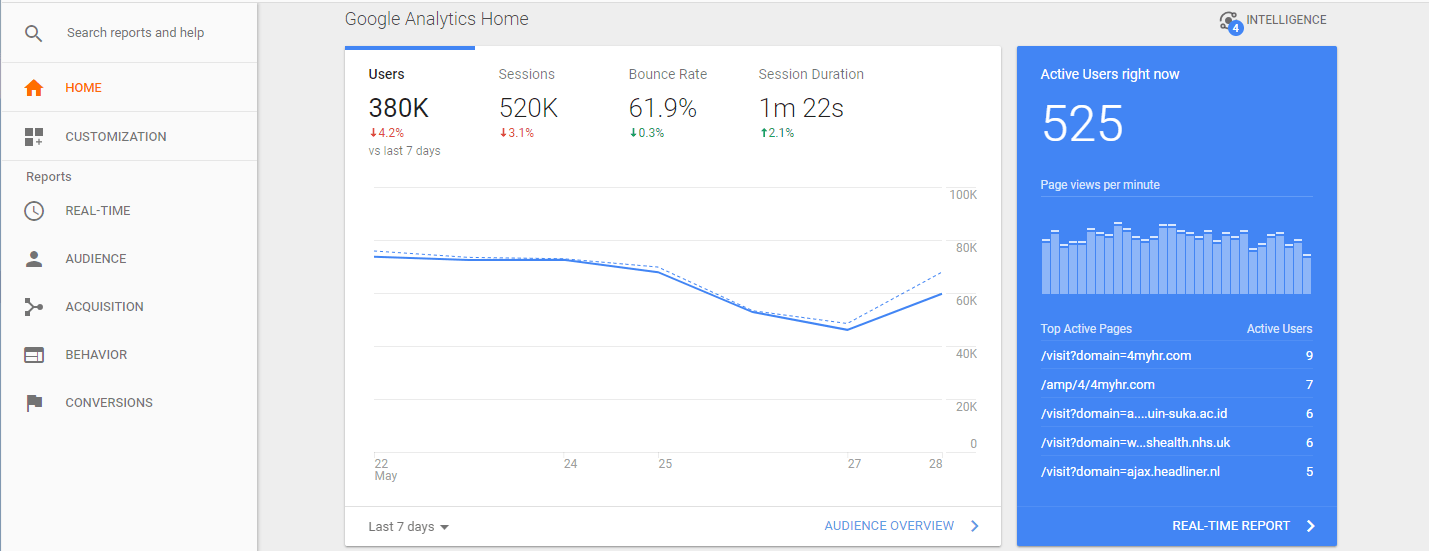Click the 4.2% users change indicator
Image resolution: width=1429 pixels, height=551 pixels.
tap(386, 133)
